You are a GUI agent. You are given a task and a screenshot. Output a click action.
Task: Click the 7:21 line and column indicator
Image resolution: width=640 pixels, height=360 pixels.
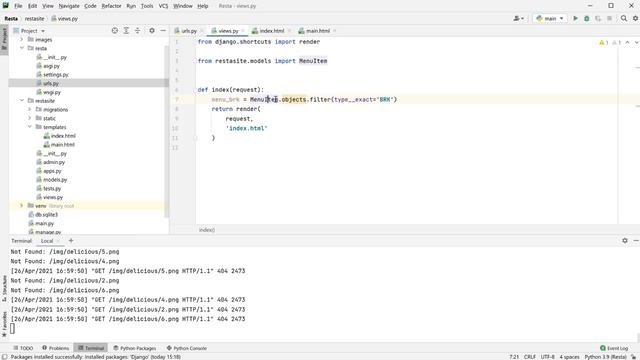click(514, 357)
